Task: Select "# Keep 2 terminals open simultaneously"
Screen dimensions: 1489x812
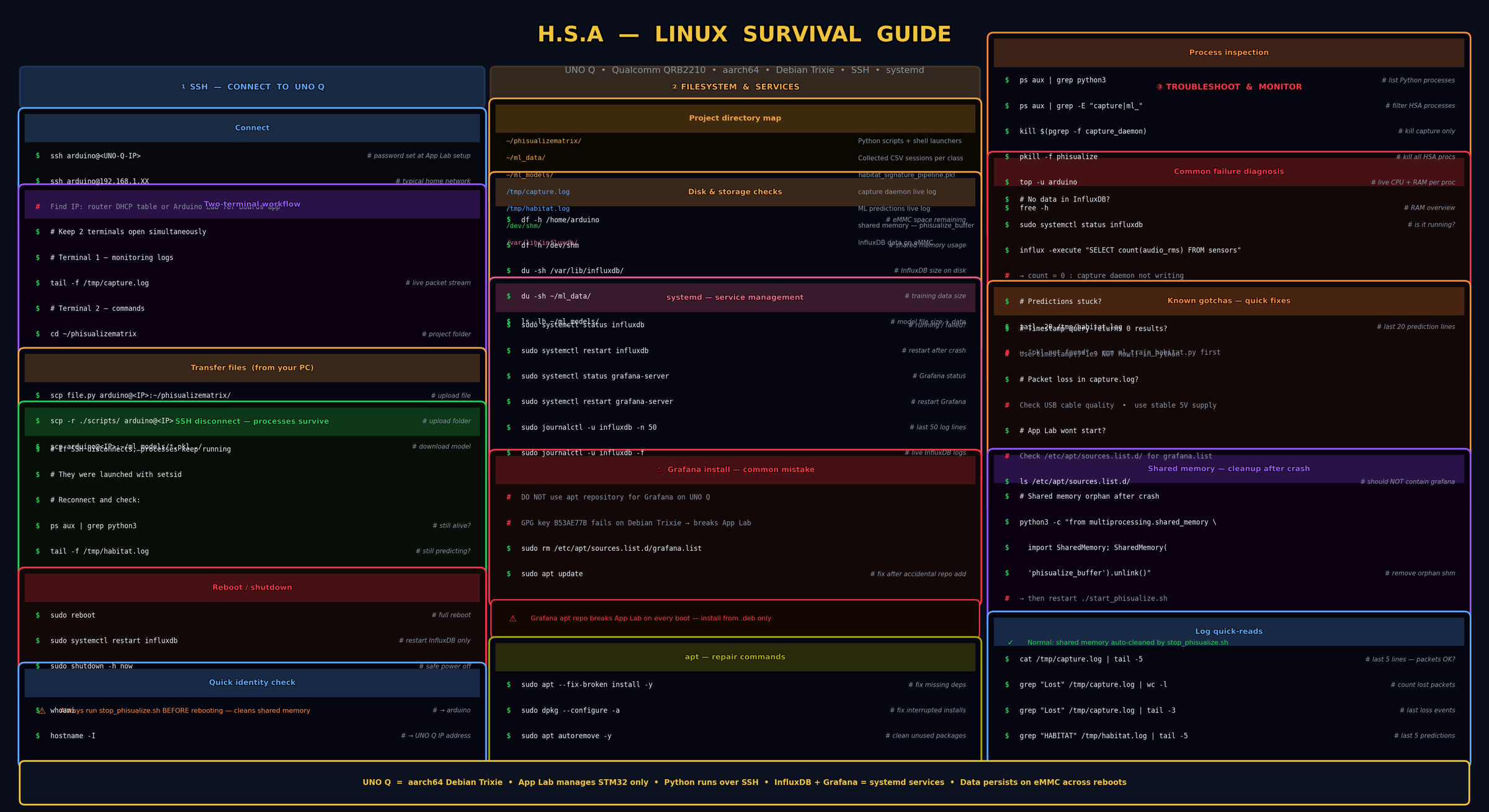Action: [x=128, y=232]
